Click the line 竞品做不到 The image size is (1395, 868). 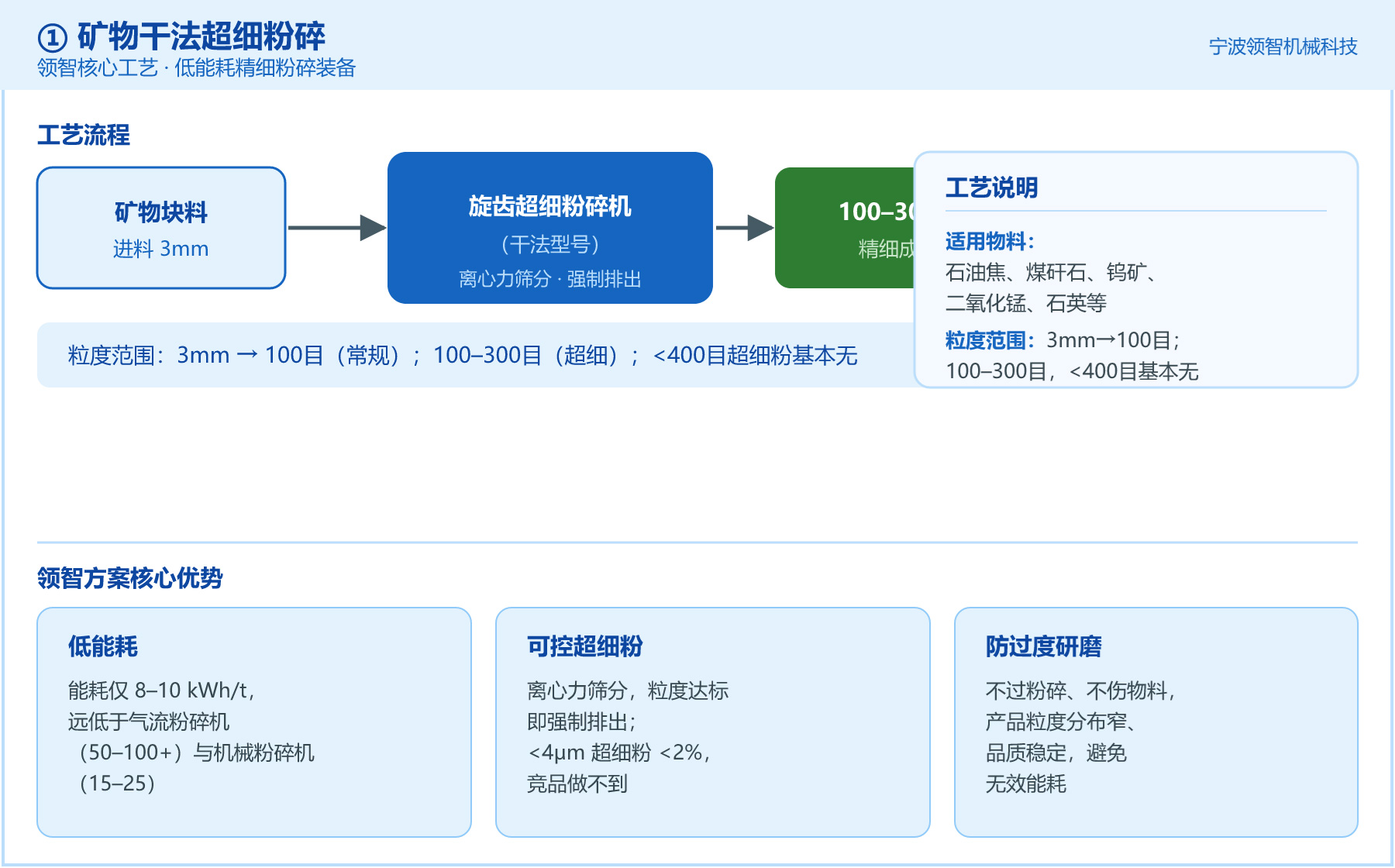click(577, 784)
